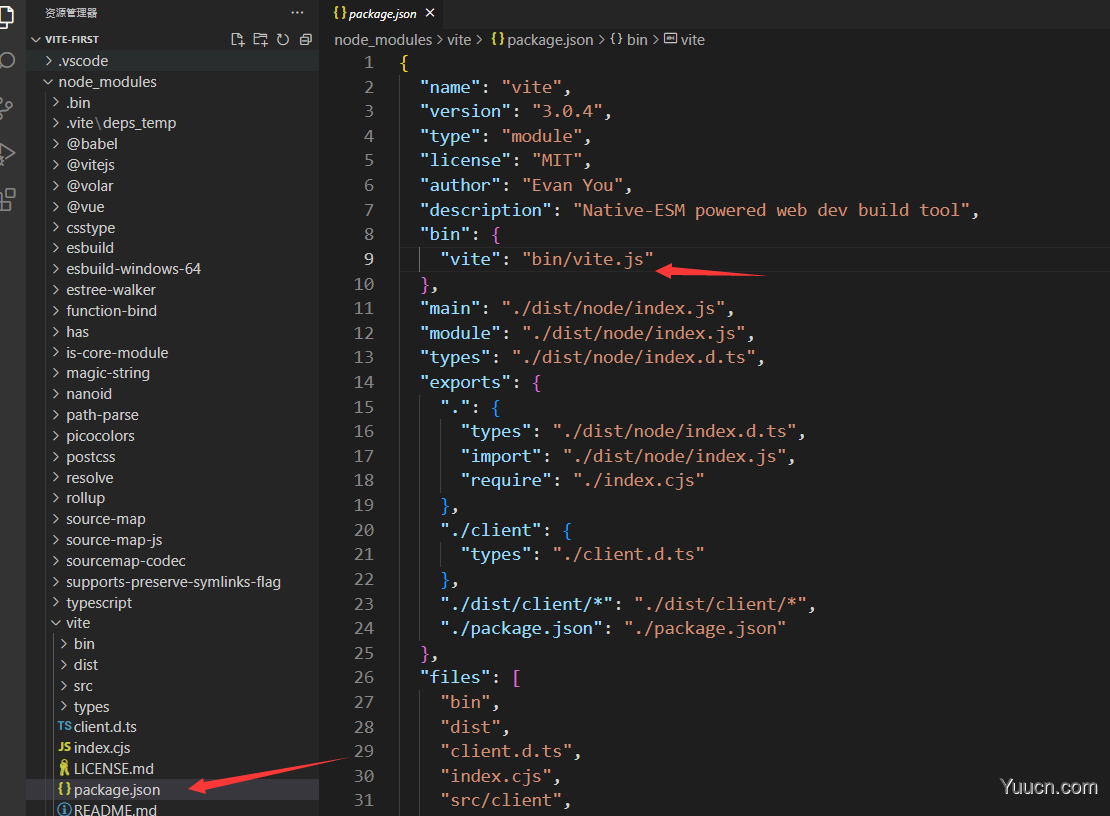This screenshot has height=816, width=1110.
Task: Click the "3.0.4" version value
Action: tap(567, 111)
